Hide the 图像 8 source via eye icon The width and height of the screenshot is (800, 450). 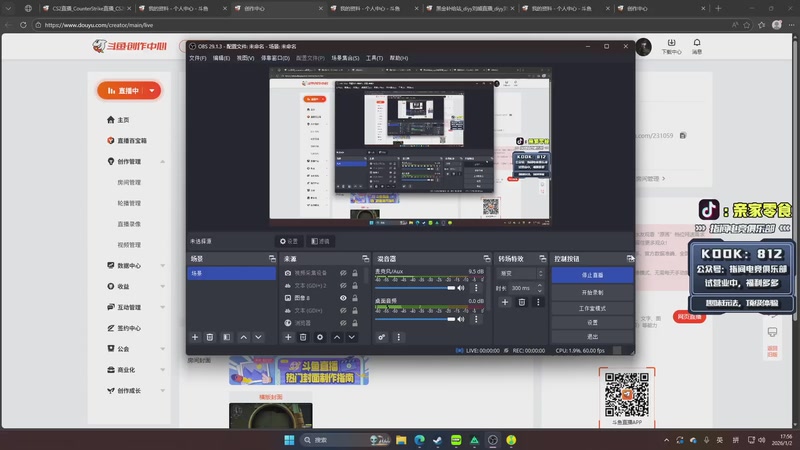point(343,298)
